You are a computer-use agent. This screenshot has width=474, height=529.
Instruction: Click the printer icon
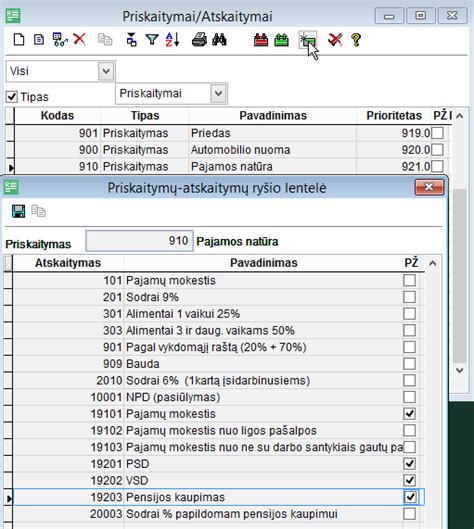[x=199, y=40]
